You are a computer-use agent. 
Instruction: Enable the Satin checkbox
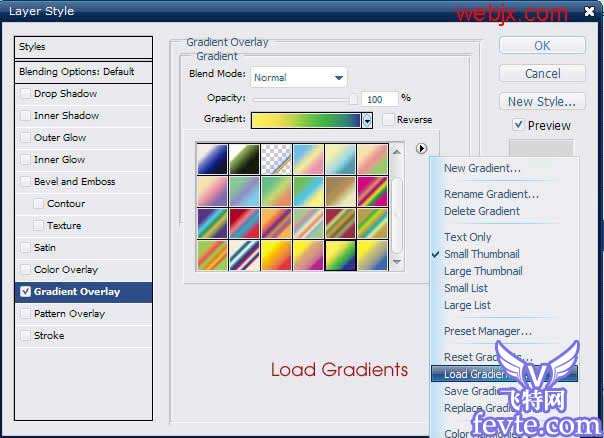pyautogui.click(x=25, y=247)
